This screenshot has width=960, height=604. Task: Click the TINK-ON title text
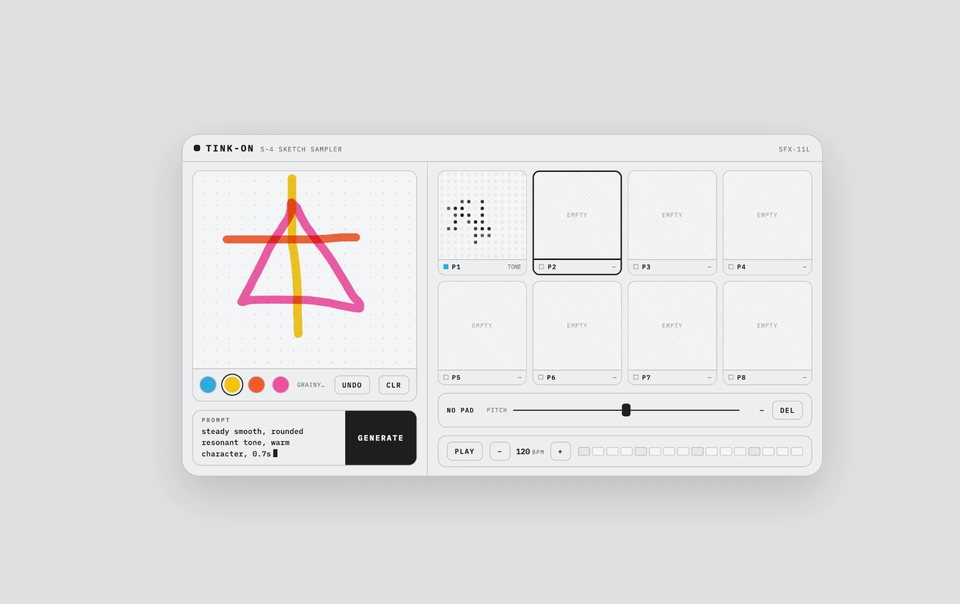[x=230, y=149]
